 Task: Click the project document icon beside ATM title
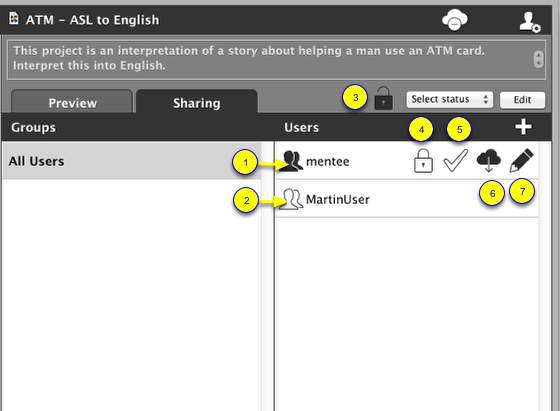click(14, 19)
